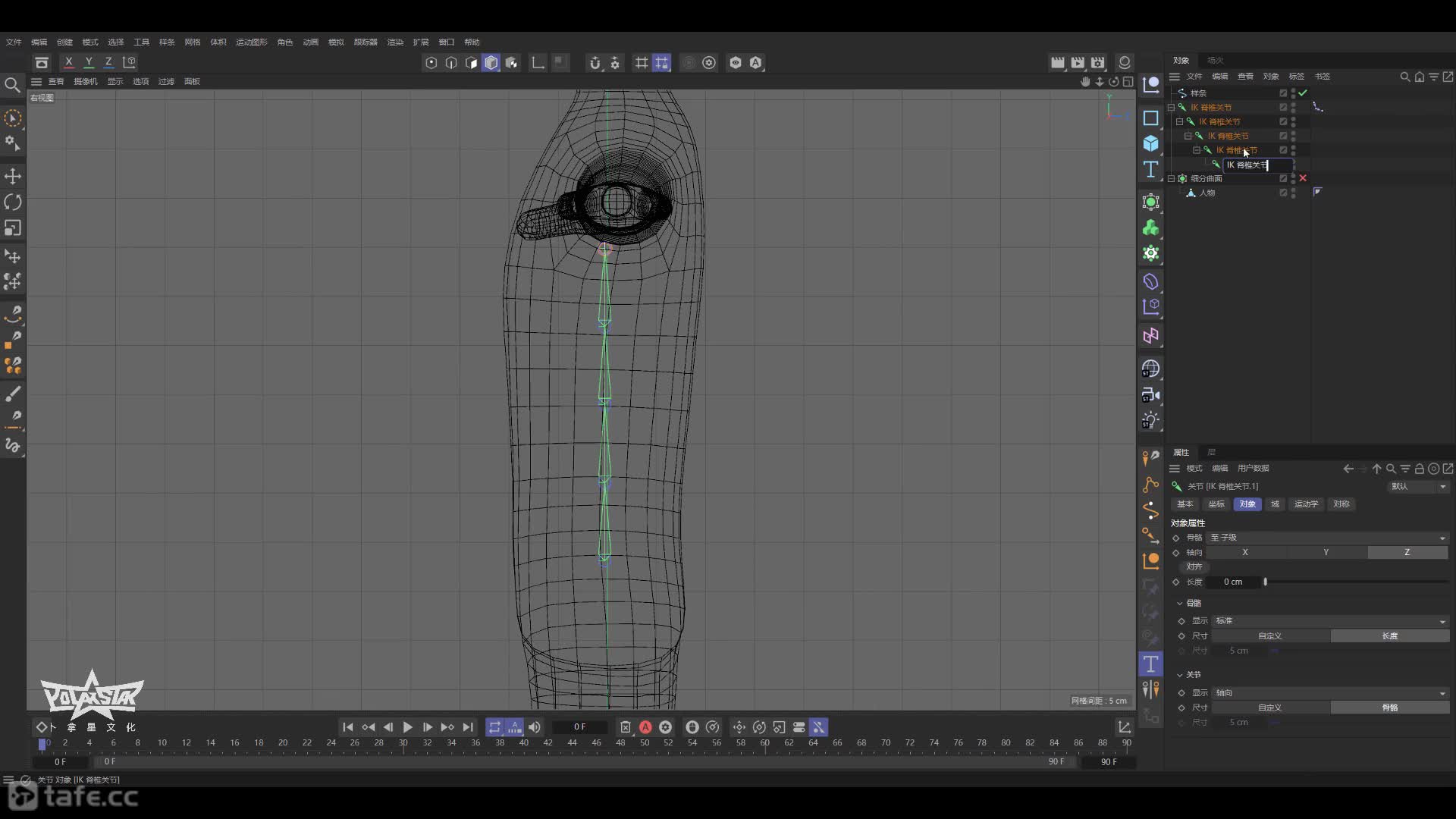Choose the brush paint tool on left

tap(13, 394)
